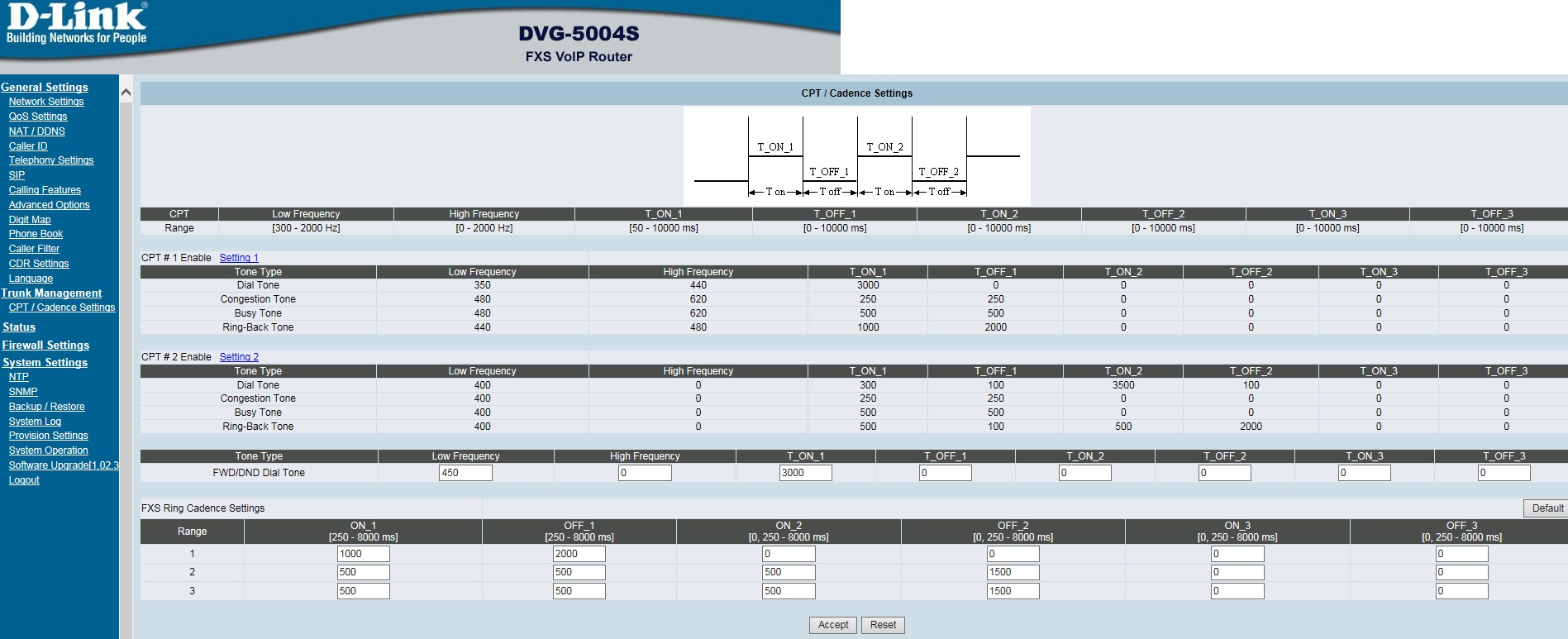This screenshot has width=1568, height=639.
Task: Click Accept to save cadence settings
Action: [833, 625]
